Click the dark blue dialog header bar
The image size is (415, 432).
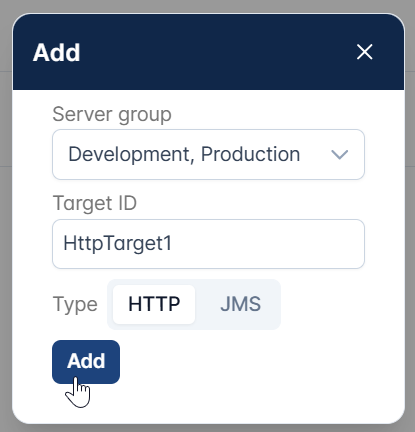[x=208, y=52]
